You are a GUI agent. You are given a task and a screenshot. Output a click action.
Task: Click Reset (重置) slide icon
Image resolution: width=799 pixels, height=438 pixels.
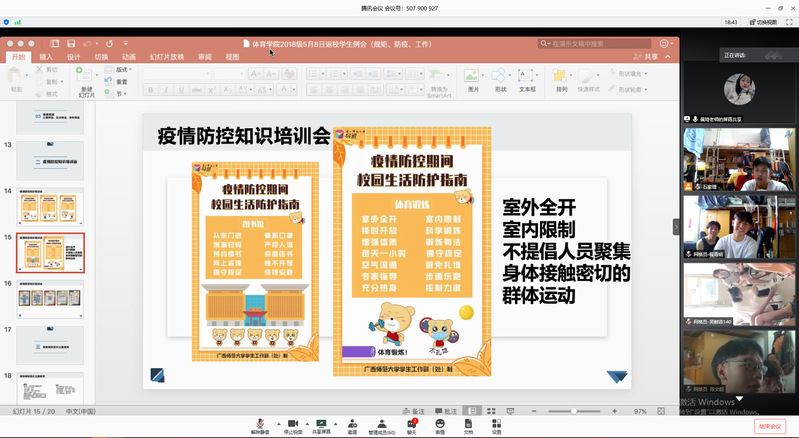click(x=109, y=81)
